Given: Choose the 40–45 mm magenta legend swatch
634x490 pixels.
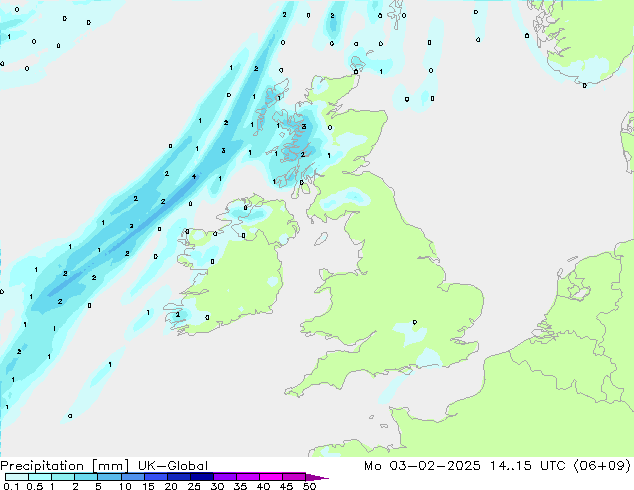Looking at the screenshot, I should point(271,477).
